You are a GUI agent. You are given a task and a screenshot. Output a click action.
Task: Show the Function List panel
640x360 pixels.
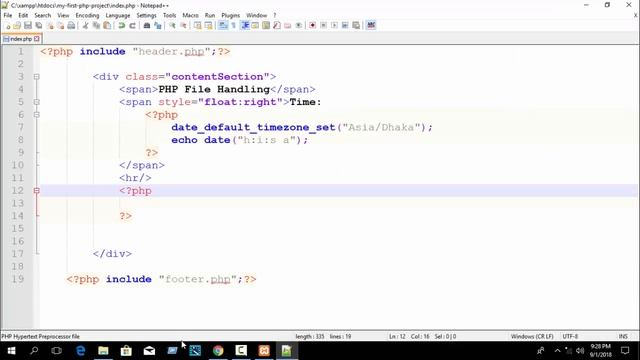pos(277,25)
